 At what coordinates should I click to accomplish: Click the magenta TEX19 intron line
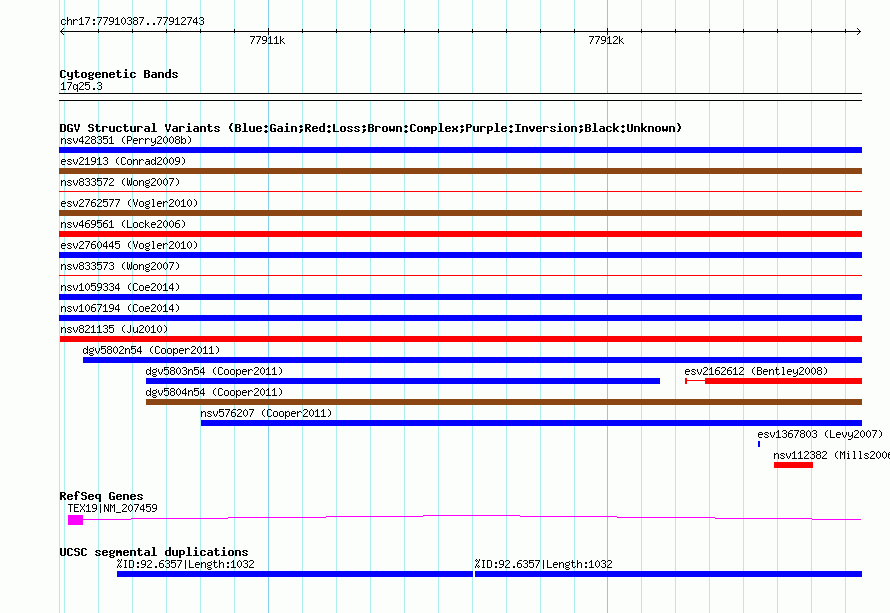472,517
